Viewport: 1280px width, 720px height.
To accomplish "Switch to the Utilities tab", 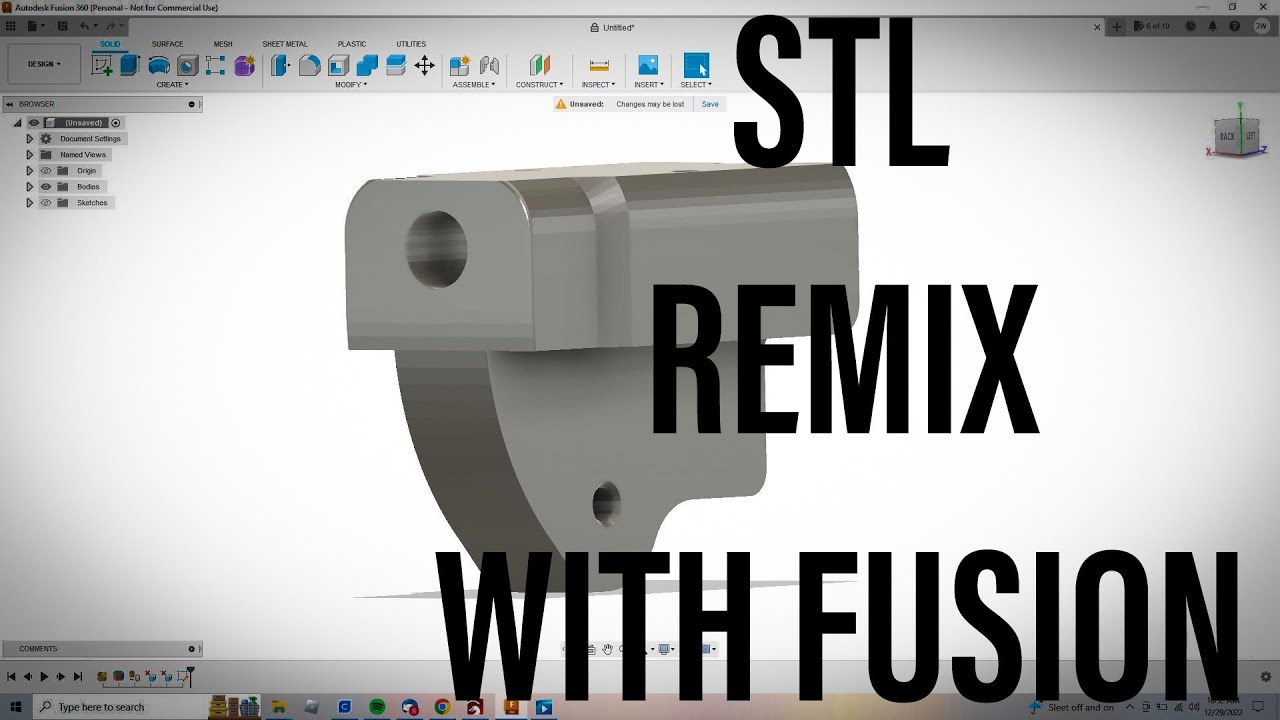I will click(x=411, y=44).
